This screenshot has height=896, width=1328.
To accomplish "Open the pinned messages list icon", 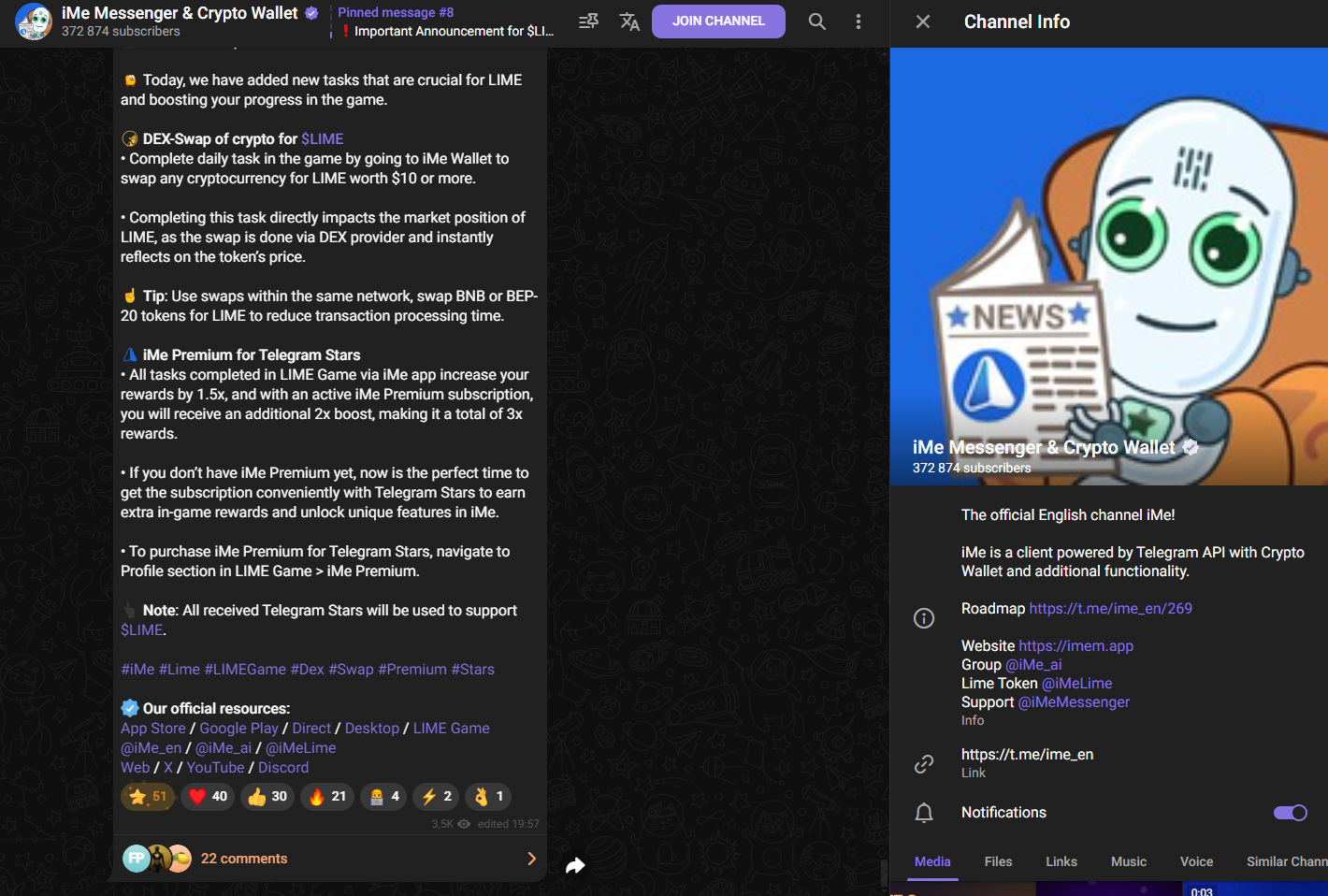I will pos(588,22).
